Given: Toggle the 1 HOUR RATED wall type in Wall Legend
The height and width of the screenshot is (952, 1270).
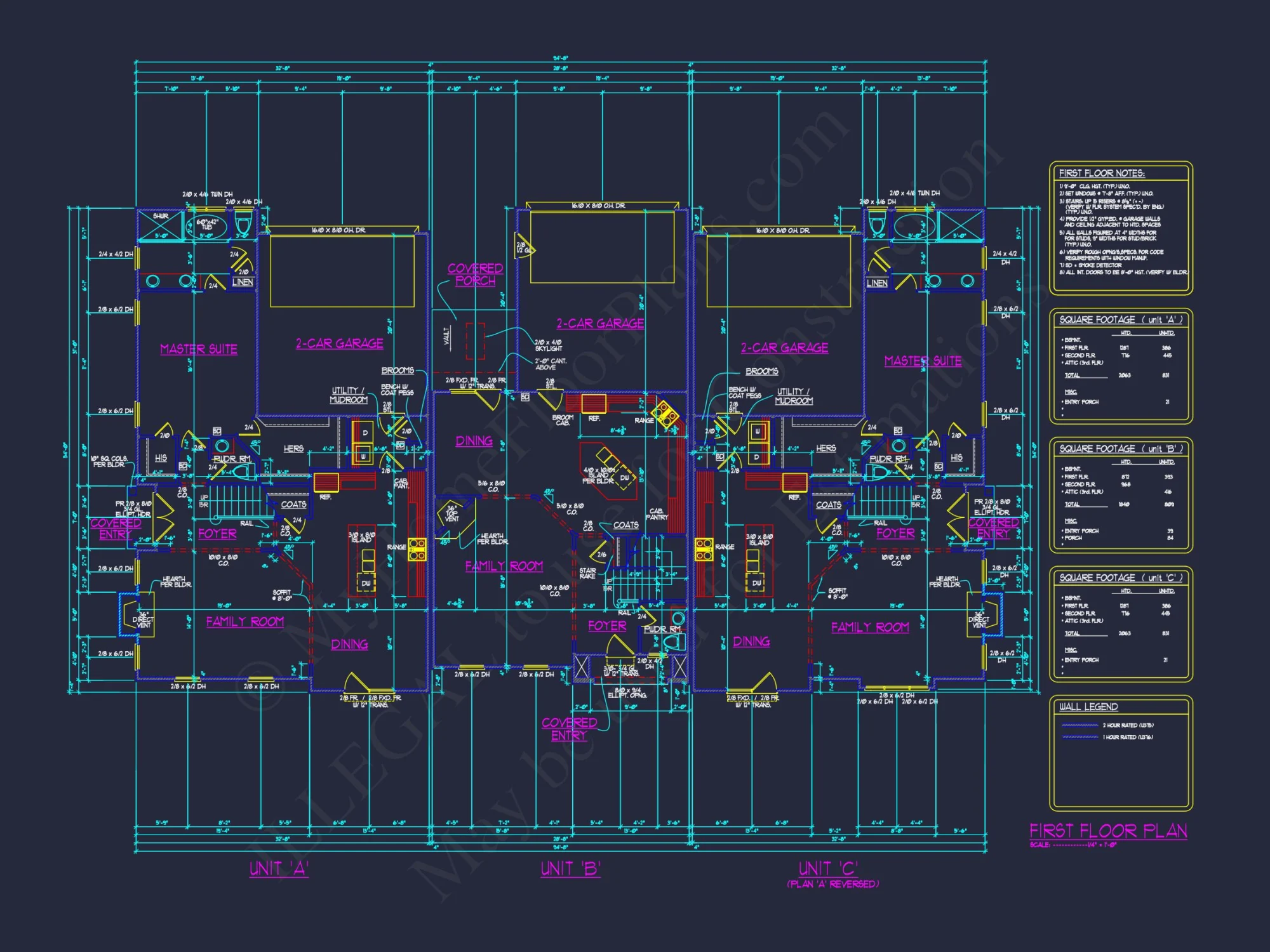Looking at the screenshot, I should (1128, 737).
